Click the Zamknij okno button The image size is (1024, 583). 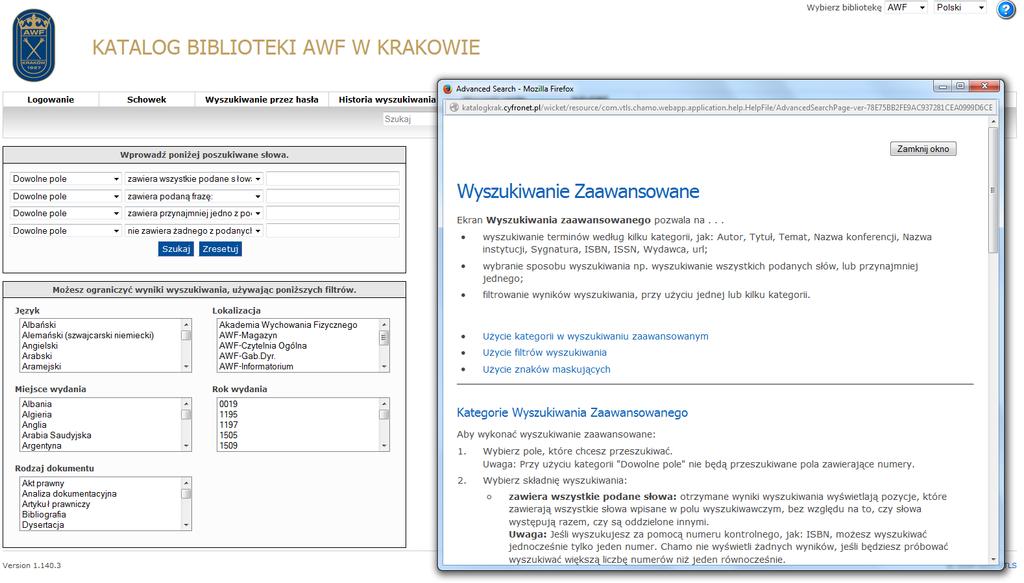[923, 149]
